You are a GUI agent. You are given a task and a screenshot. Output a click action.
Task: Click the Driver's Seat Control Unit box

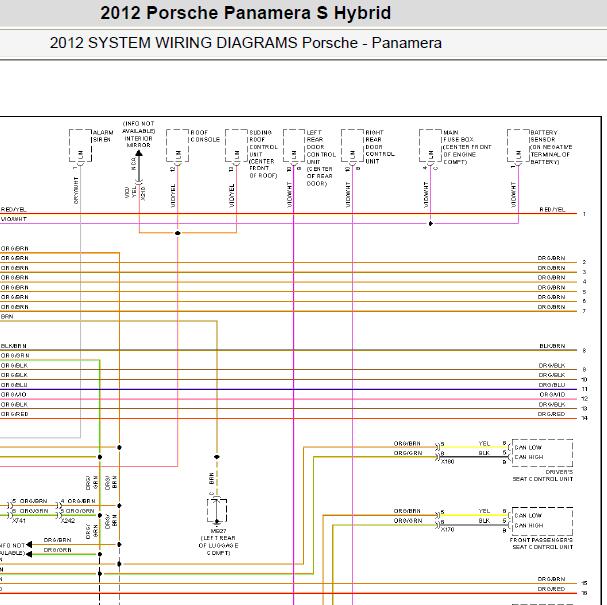pyautogui.click(x=542, y=453)
